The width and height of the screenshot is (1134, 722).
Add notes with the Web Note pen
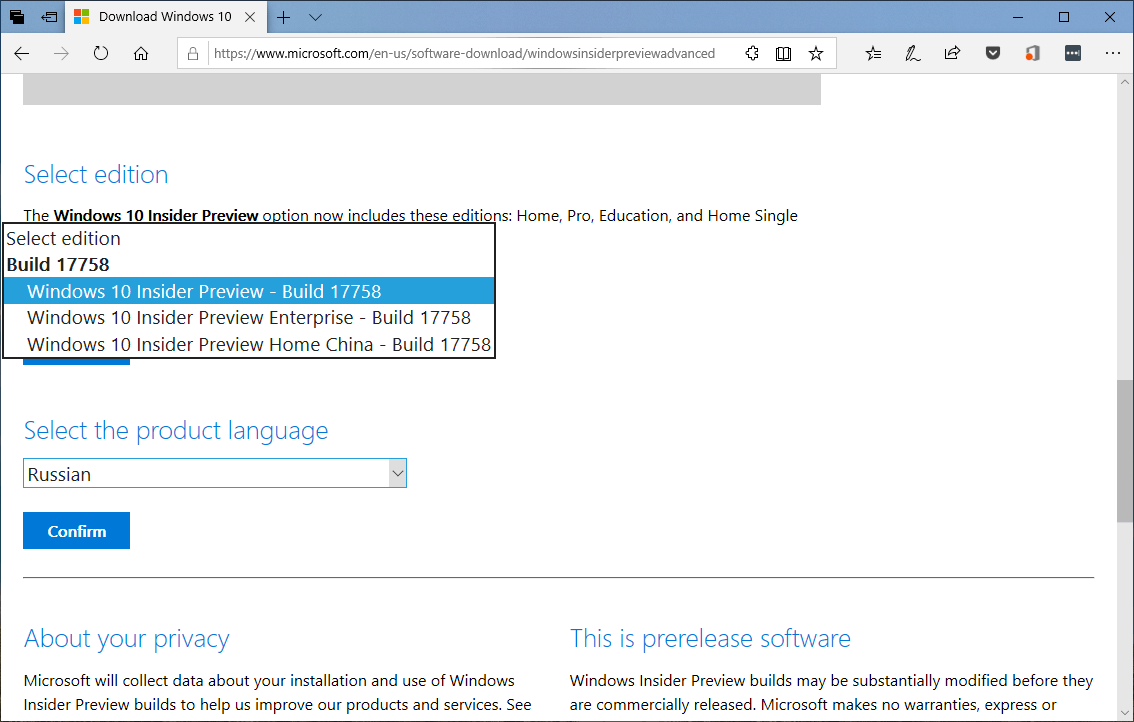(x=912, y=53)
